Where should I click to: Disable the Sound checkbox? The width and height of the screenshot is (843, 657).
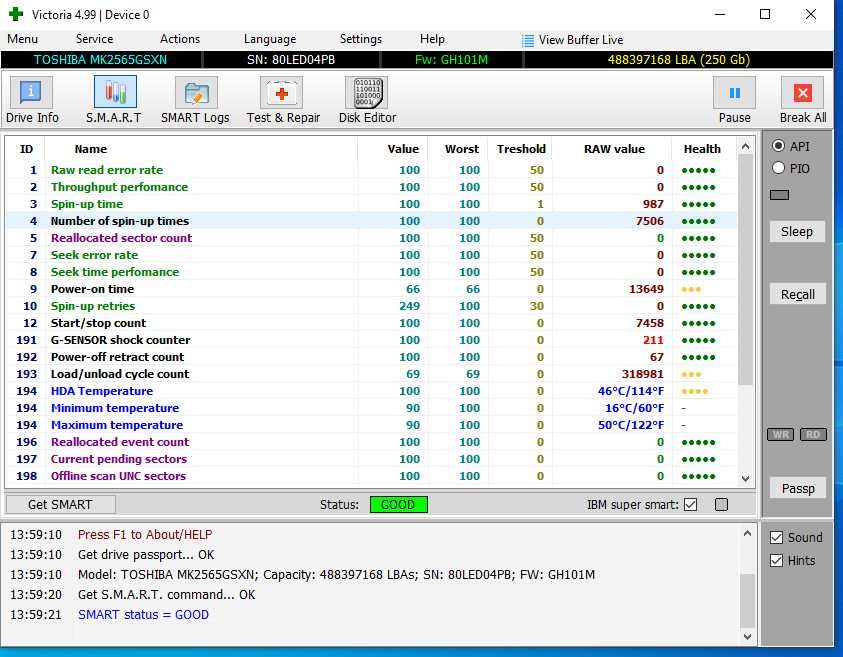pos(777,538)
